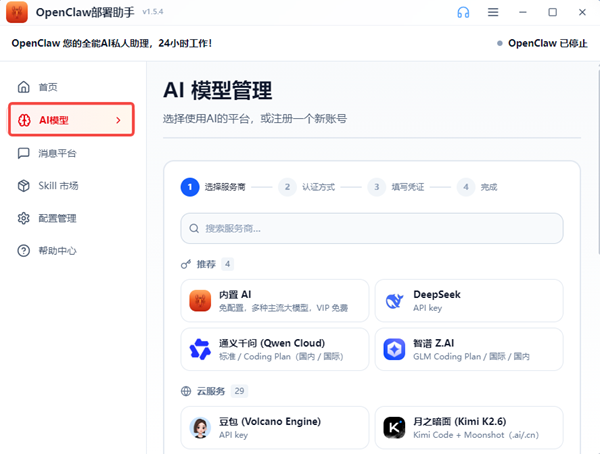This screenshot has width=600, height=454.
Task: Select step 2 认证方式
Action: [x=307, y=187]
